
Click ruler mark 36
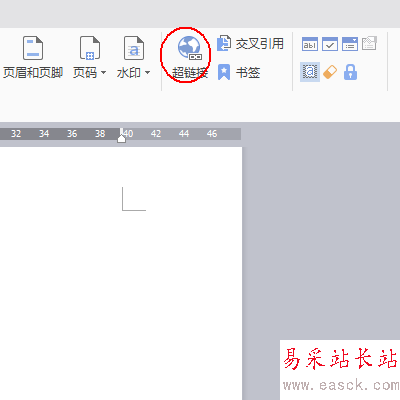(72, 134)
